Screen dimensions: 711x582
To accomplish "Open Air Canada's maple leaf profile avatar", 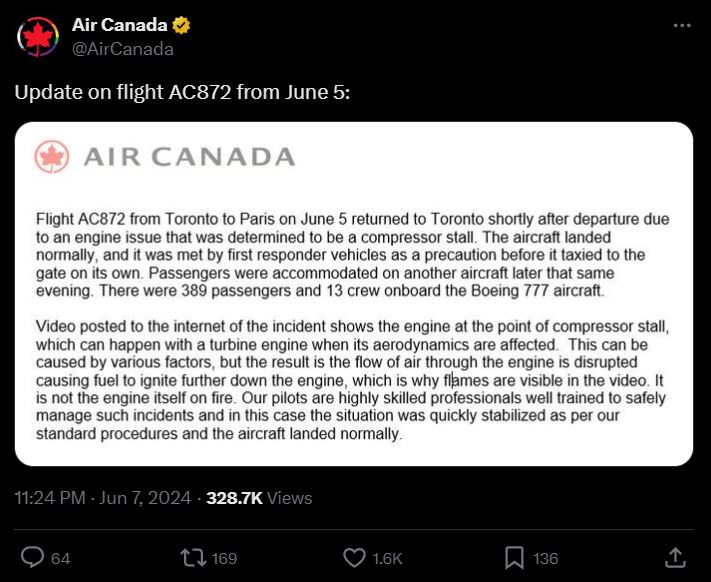I will pyautogui.click(x=39, y=37).
